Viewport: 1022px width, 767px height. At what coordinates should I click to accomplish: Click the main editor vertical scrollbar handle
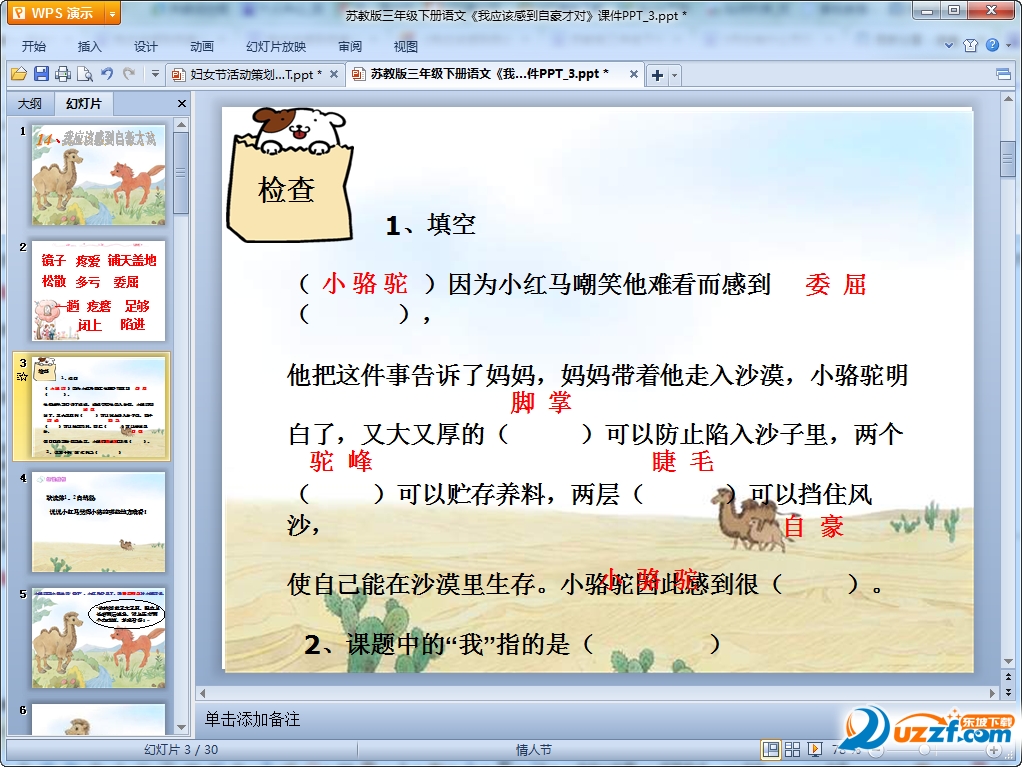pyautogui.click(x=1008, y=158)
